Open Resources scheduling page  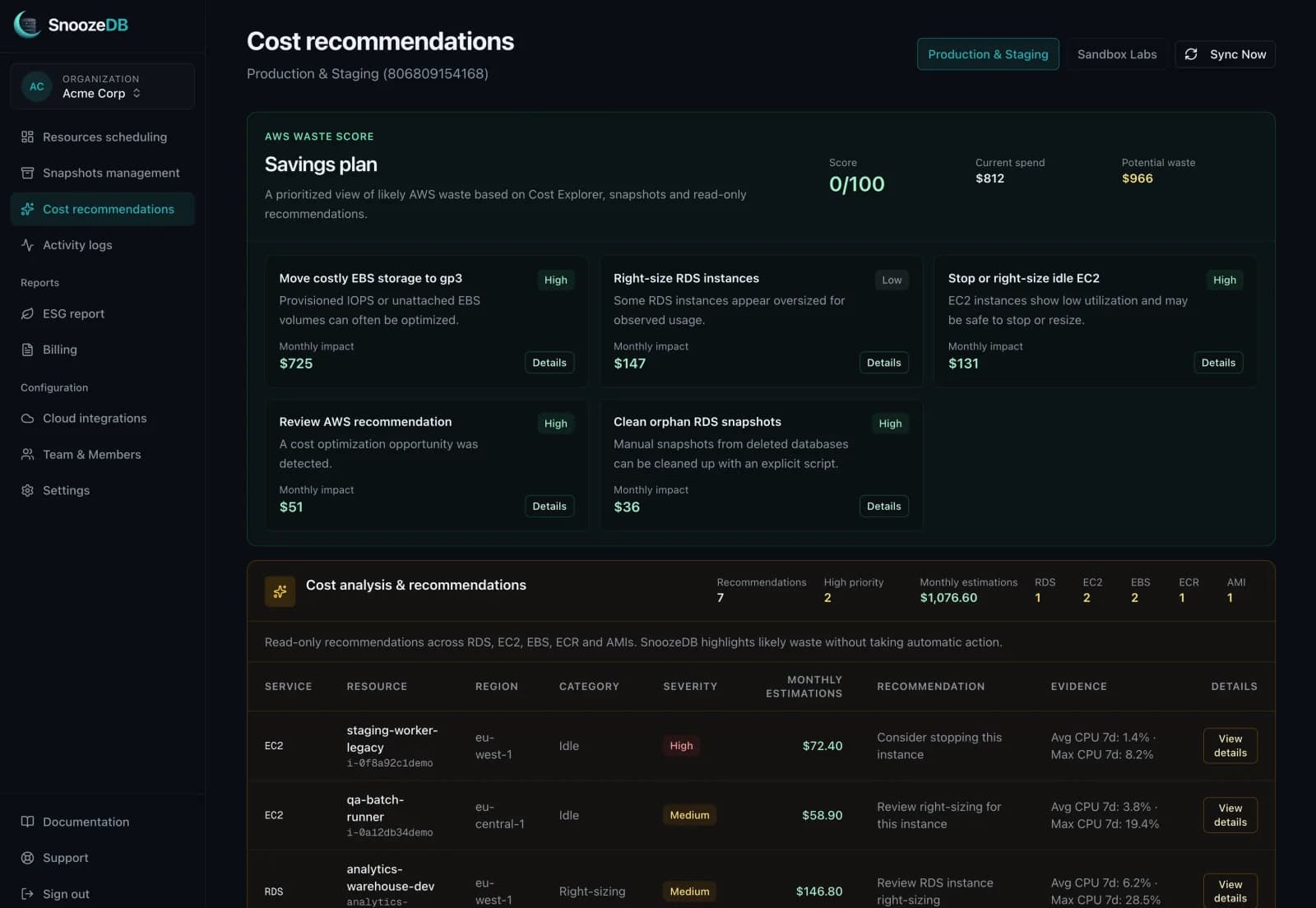102,137
